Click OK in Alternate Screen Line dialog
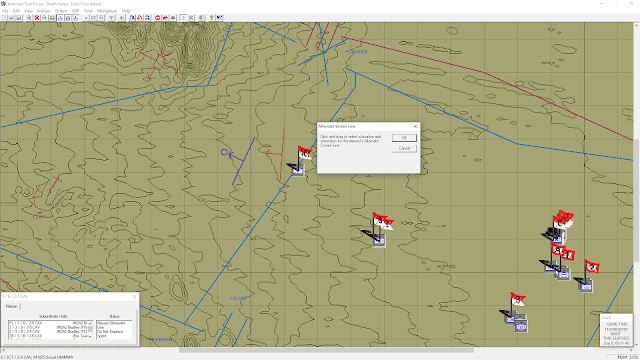 404,138
